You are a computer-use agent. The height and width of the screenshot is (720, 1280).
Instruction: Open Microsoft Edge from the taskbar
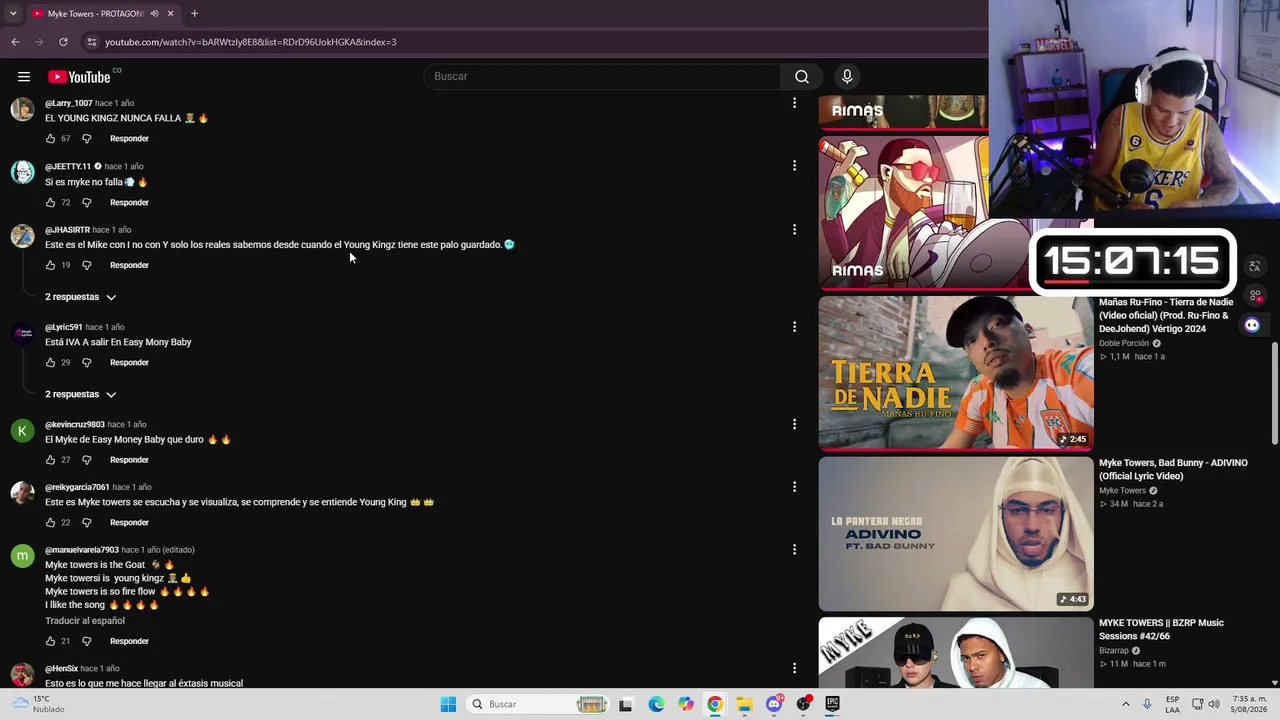656,704
